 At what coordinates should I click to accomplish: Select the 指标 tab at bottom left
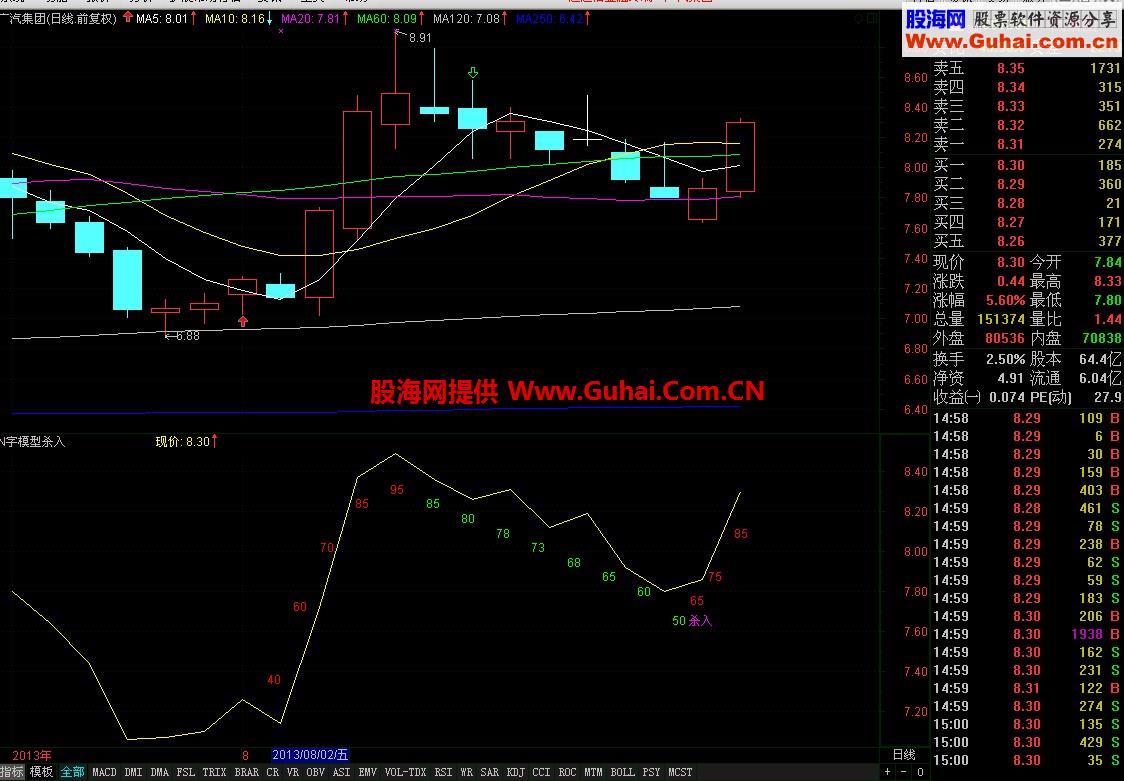pyautogui.click(x=12, y=772)
